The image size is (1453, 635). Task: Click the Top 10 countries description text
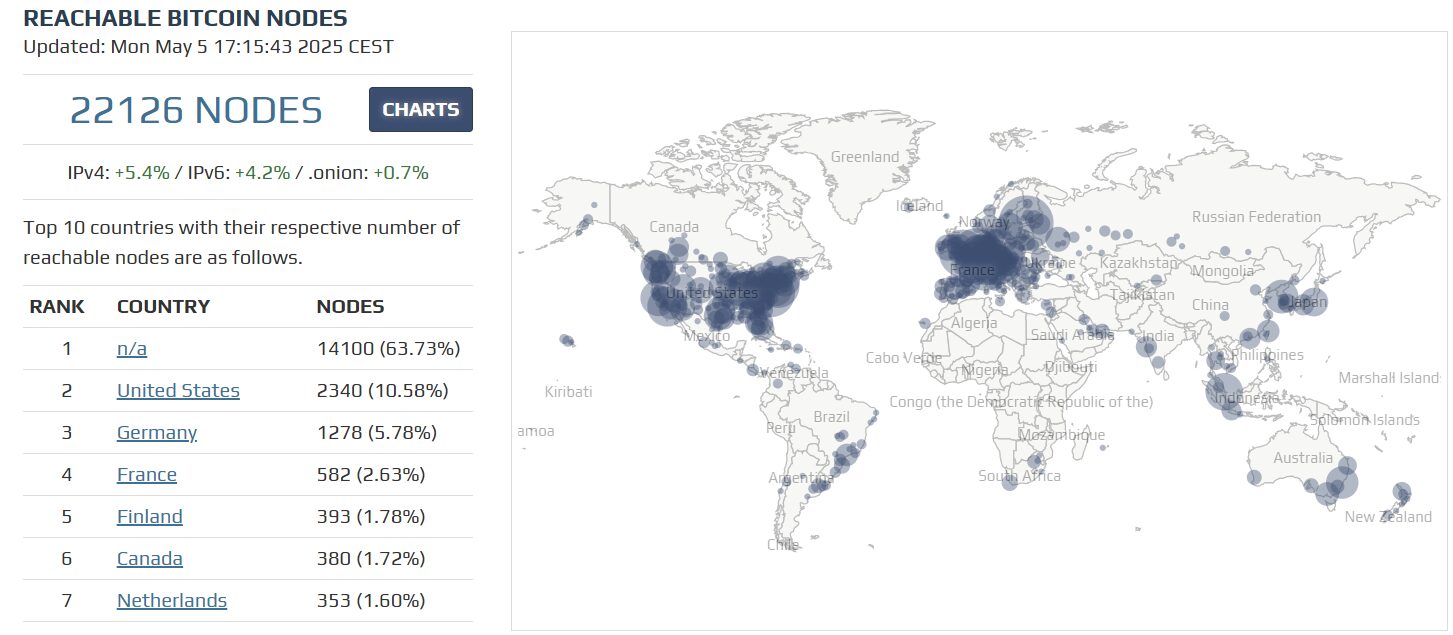(241, 242)
